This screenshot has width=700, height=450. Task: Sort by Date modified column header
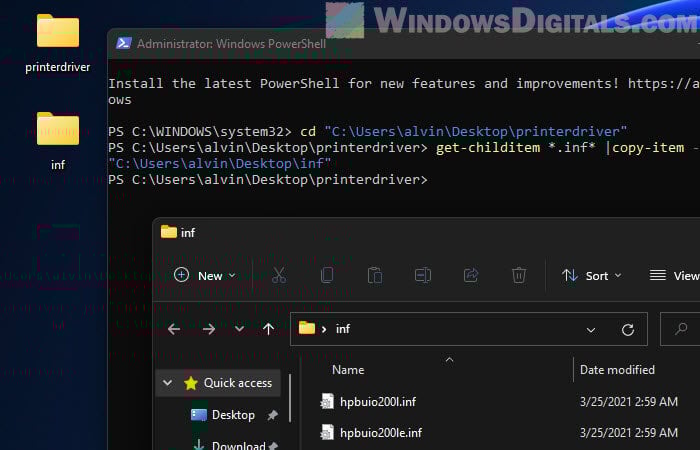(x=617, y=370)
